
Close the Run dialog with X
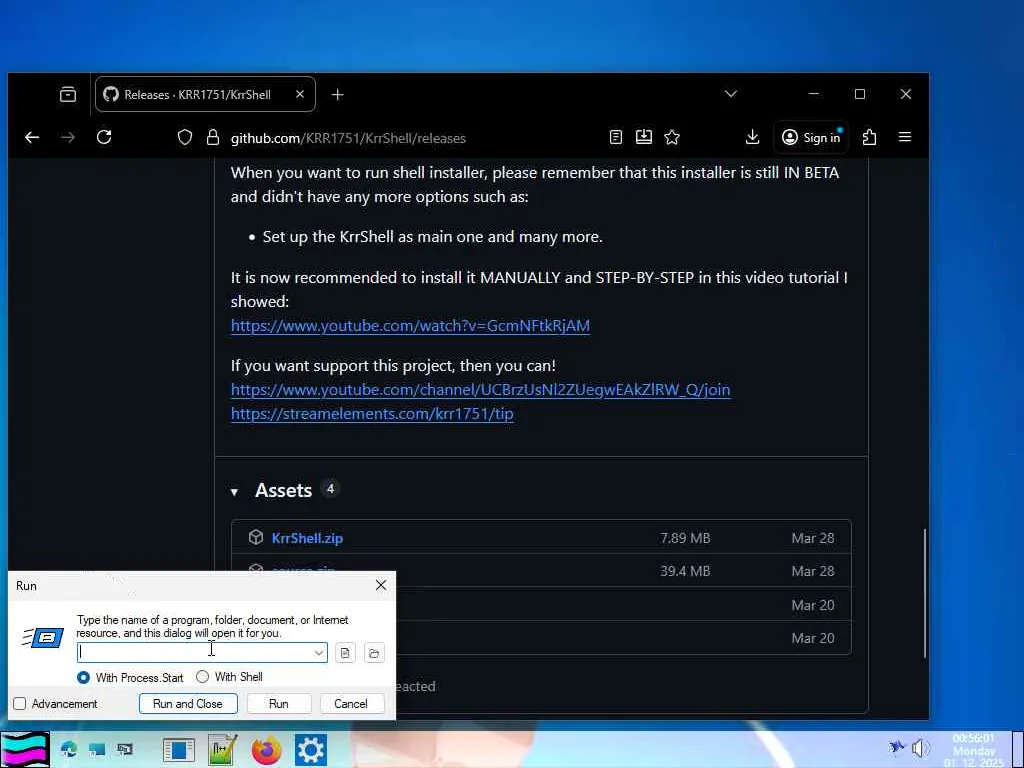pos(381,585)
